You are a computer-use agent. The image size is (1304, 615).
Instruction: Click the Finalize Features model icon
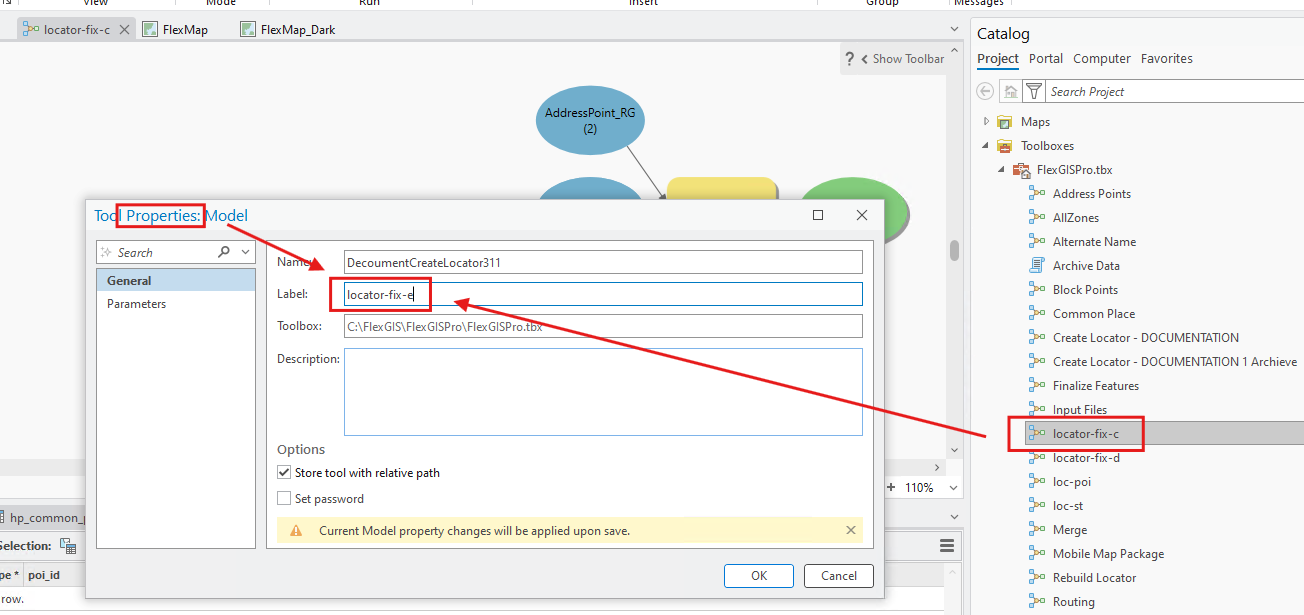[1036, 385]
